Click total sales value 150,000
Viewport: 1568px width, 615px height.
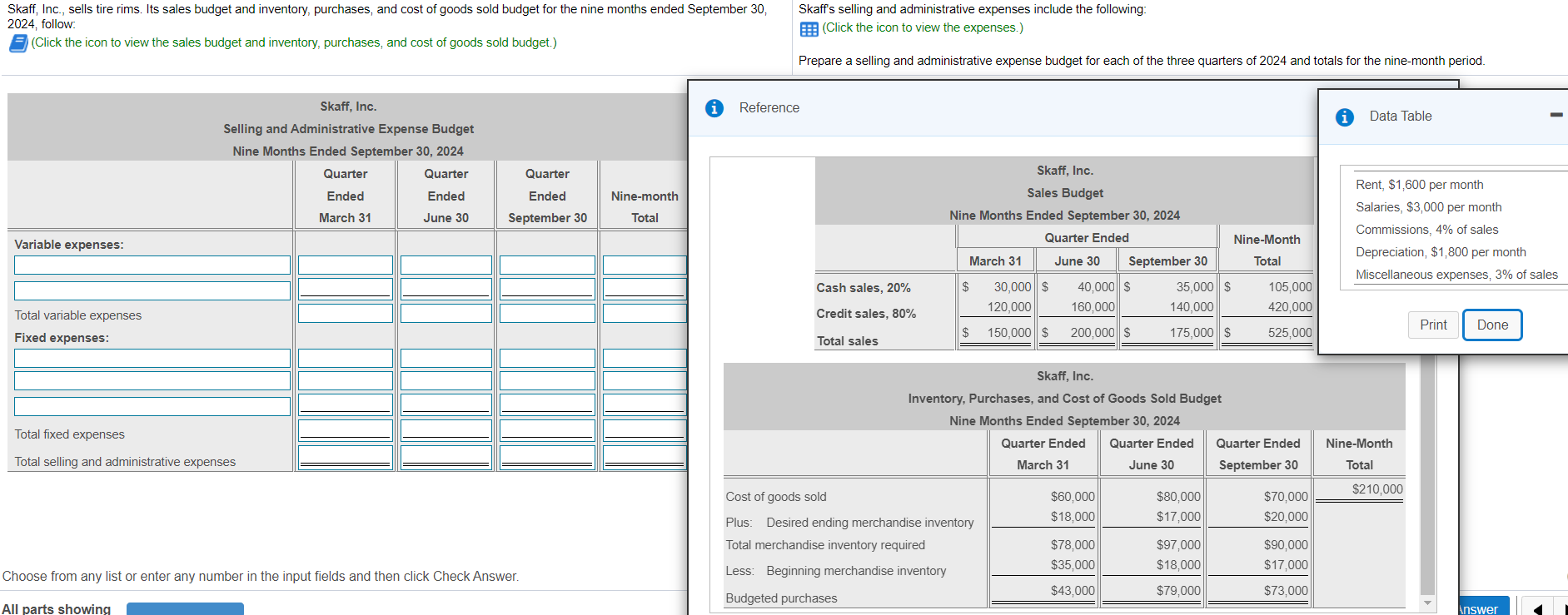(x=1008, y=333)
